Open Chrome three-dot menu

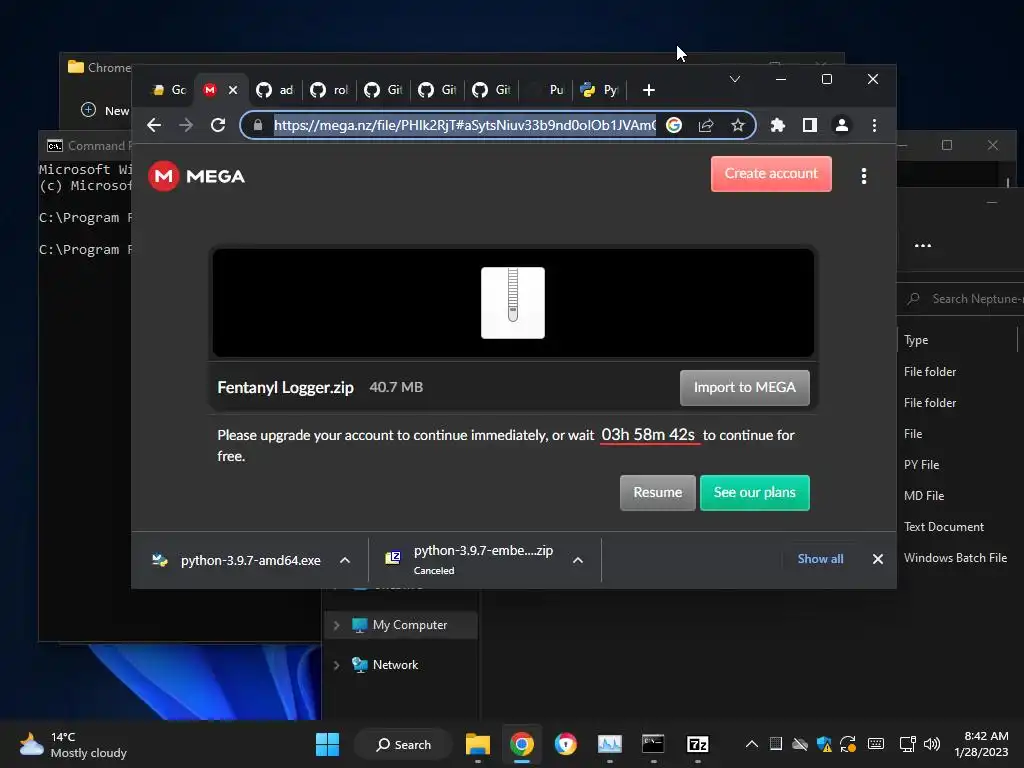coord(874,125)
